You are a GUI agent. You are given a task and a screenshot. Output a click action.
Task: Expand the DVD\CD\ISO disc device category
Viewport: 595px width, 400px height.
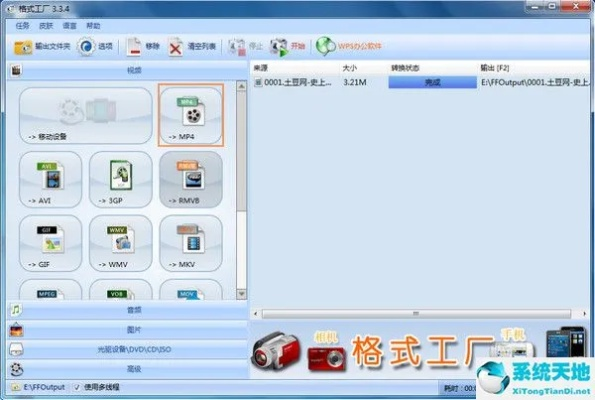tap(127, 349)
